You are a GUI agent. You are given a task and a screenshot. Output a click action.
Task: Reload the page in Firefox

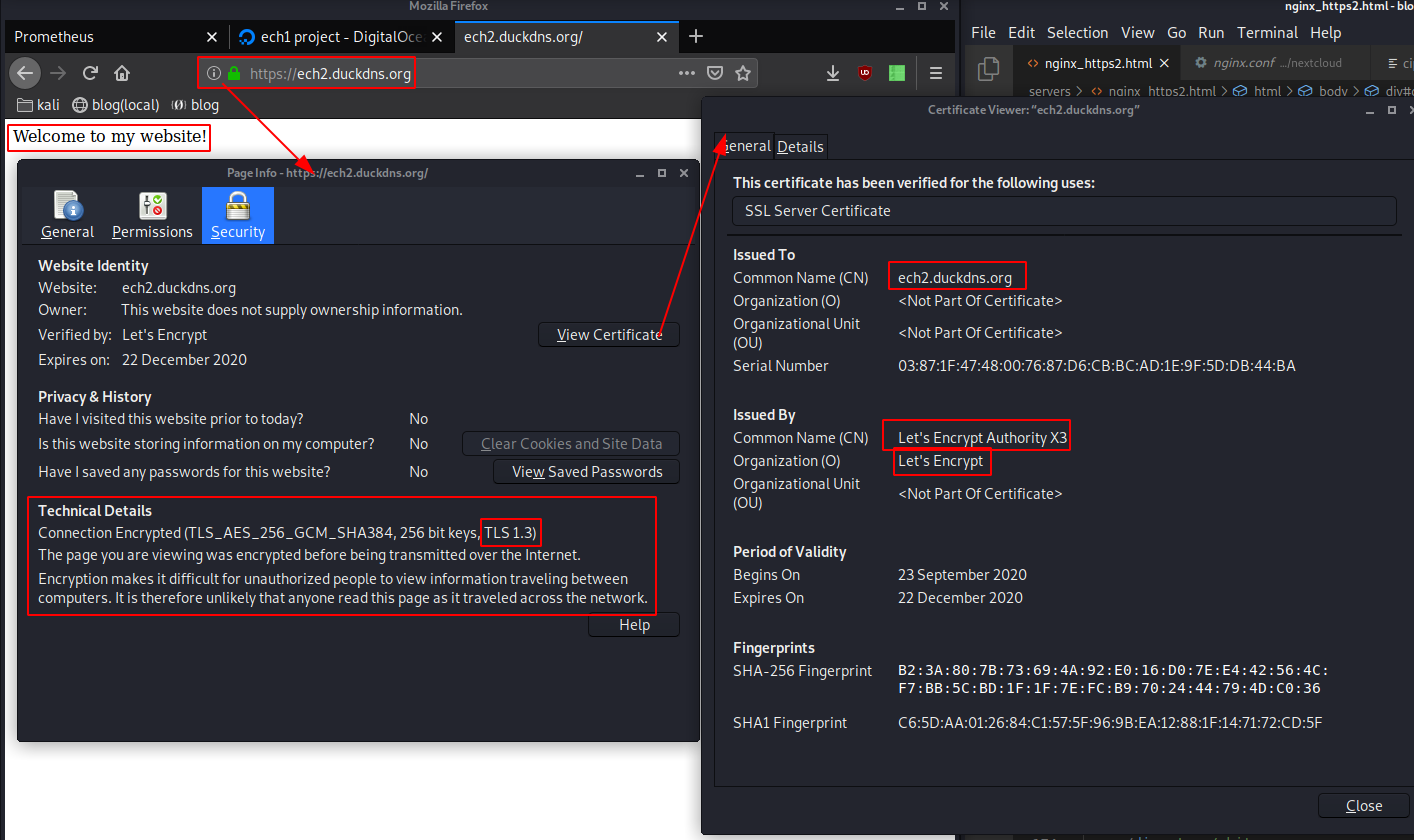[x=90, y=73]
